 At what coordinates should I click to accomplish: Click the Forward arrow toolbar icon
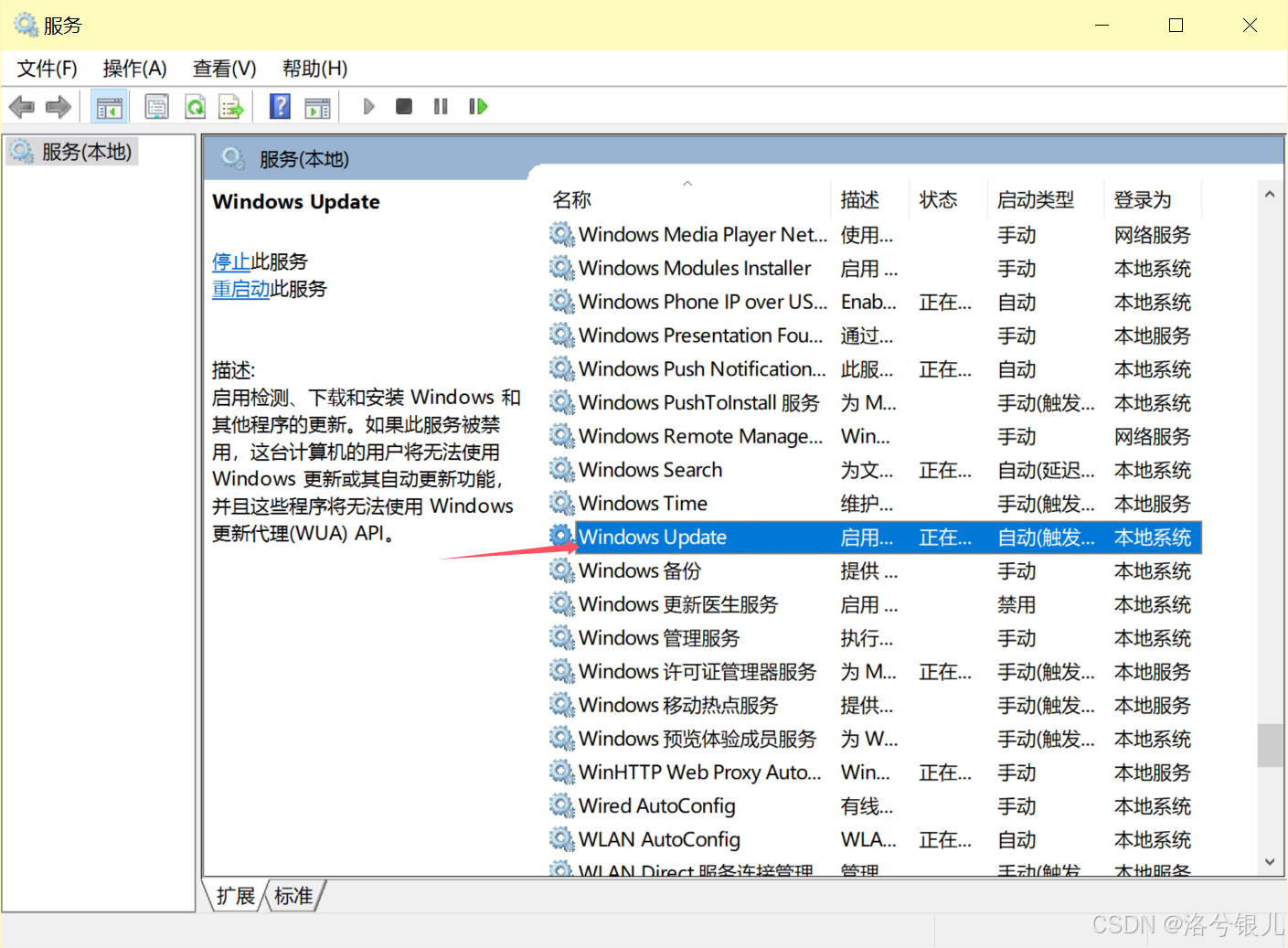(x=59, y=107)
